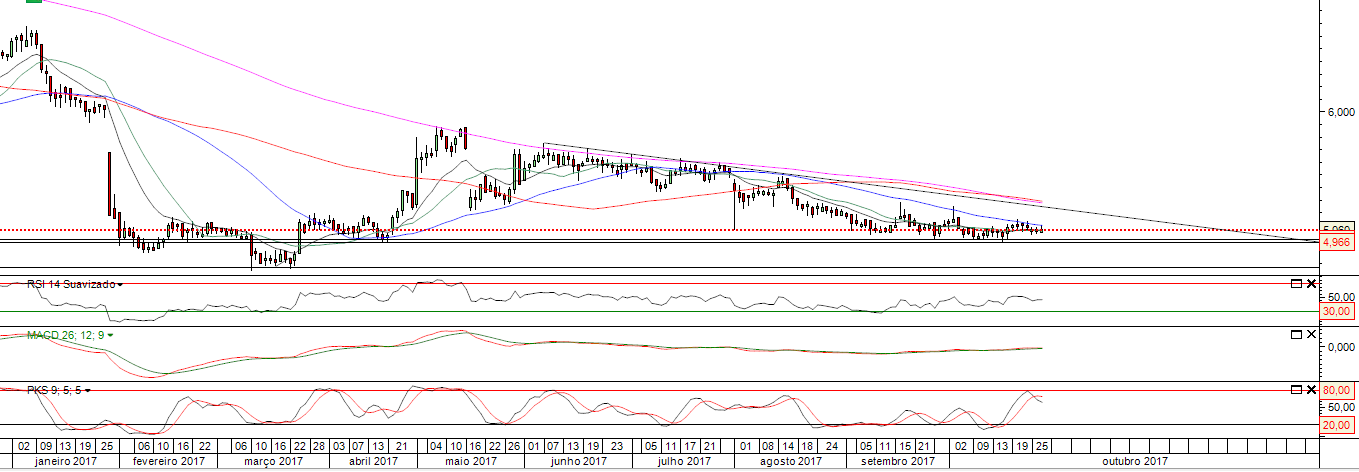Viewport: 1359px width, 472px height.
Task: Select the 4,966 current price label
Action: (1337, 242)
